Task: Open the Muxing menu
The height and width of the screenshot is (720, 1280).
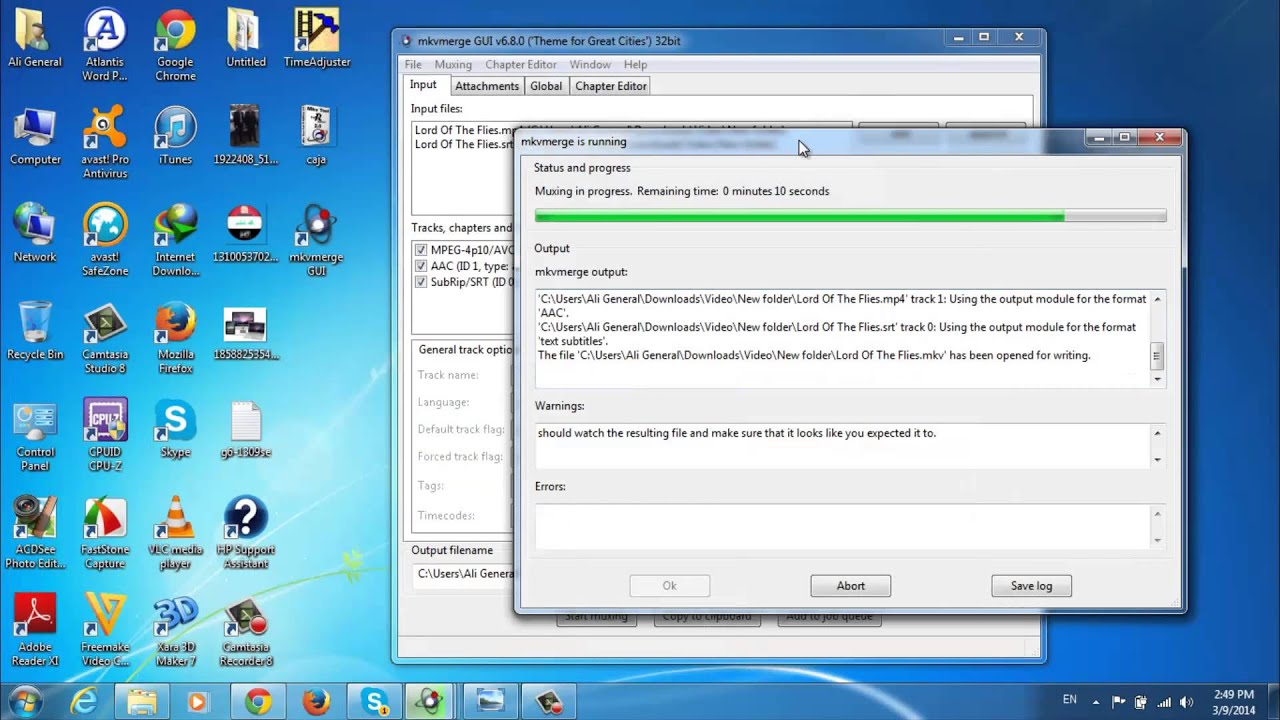Action: (x=453, y=64)
